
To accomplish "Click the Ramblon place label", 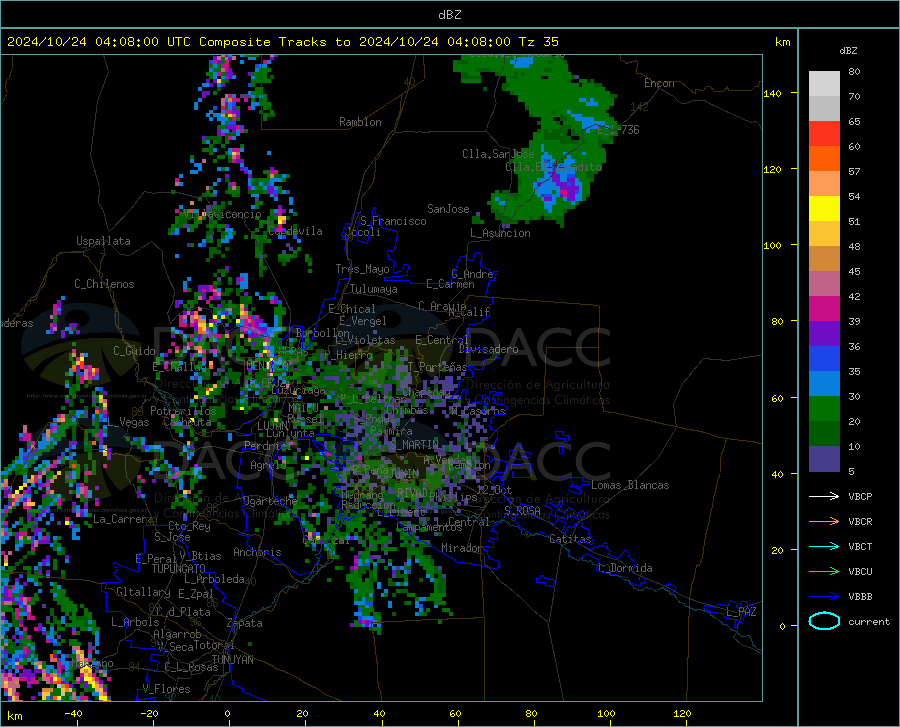I will (360, 122).
